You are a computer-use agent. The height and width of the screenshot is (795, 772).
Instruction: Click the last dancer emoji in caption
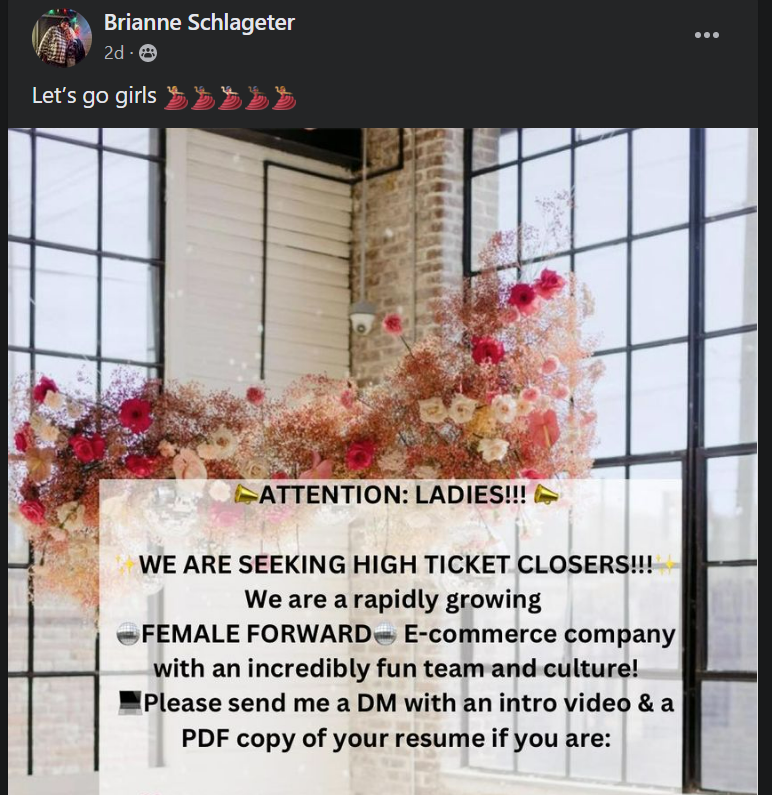284,97
